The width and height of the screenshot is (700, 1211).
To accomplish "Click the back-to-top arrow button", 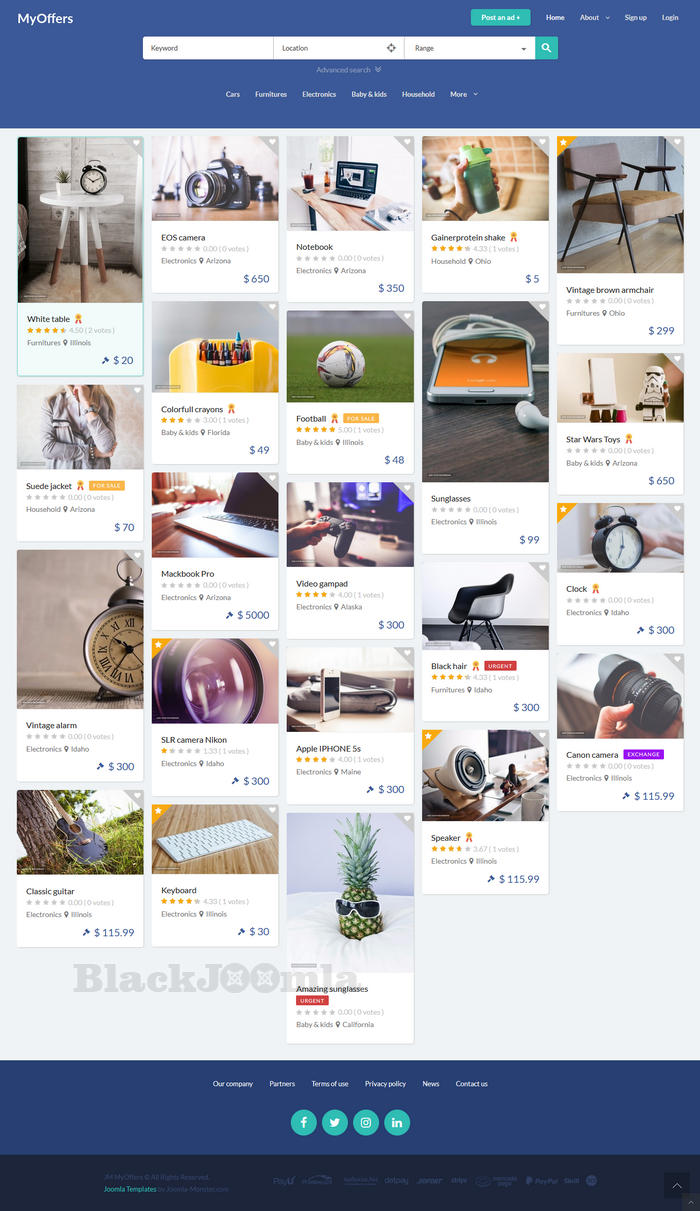I will tap(677, 1185).
